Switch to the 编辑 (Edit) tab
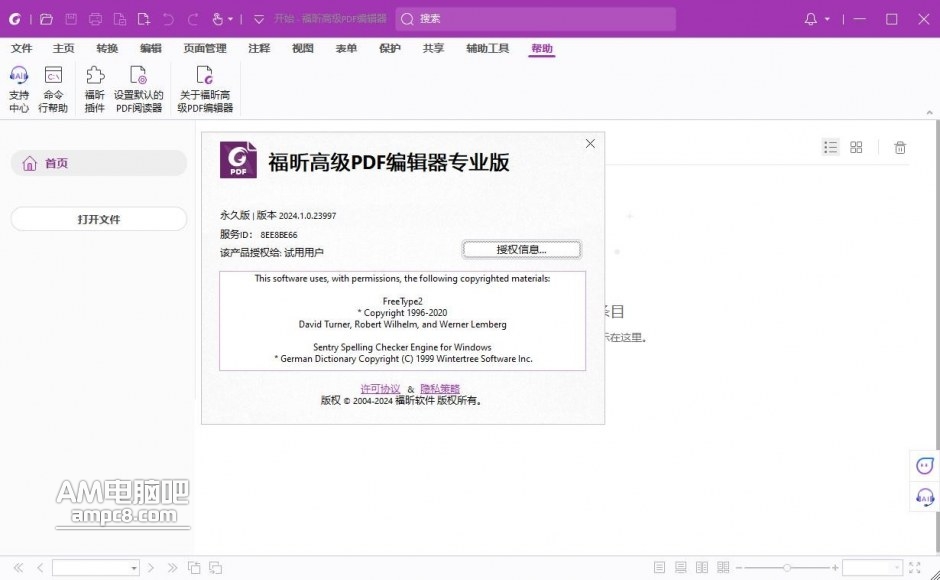 [x=150, y=49]
